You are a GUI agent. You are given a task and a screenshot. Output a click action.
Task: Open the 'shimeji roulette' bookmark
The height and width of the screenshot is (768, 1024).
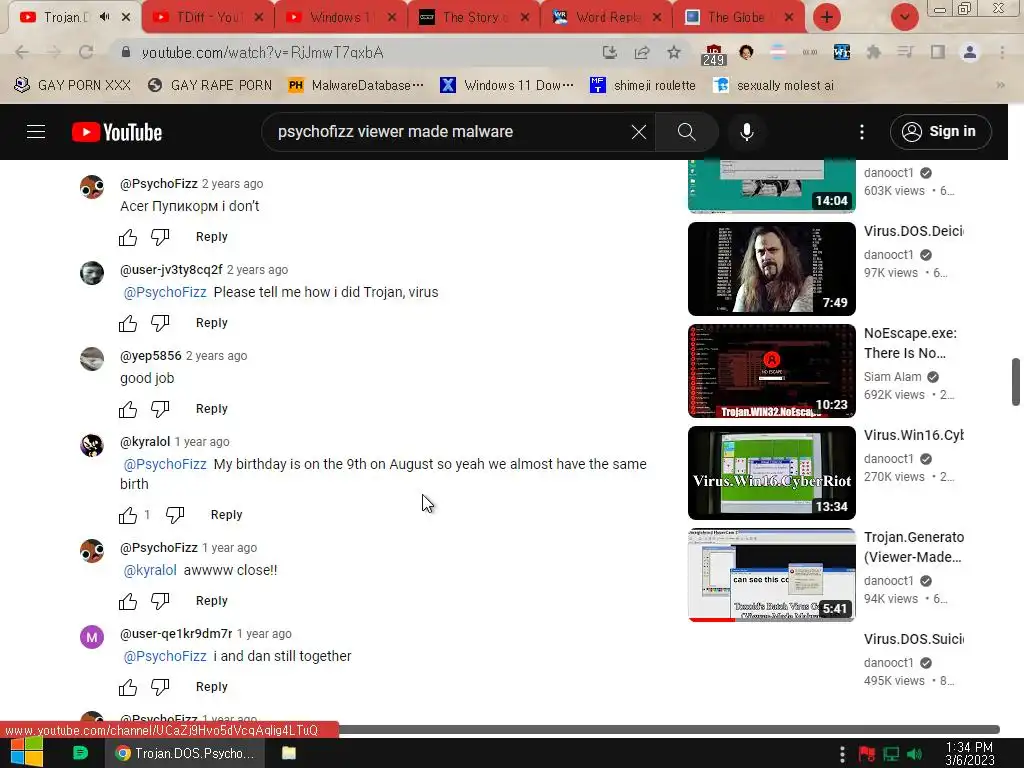[x=643, y=86]
